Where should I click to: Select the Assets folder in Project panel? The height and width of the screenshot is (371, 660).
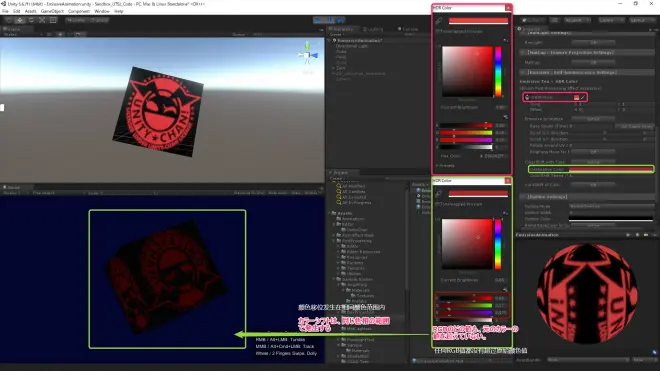coord(345,213)
